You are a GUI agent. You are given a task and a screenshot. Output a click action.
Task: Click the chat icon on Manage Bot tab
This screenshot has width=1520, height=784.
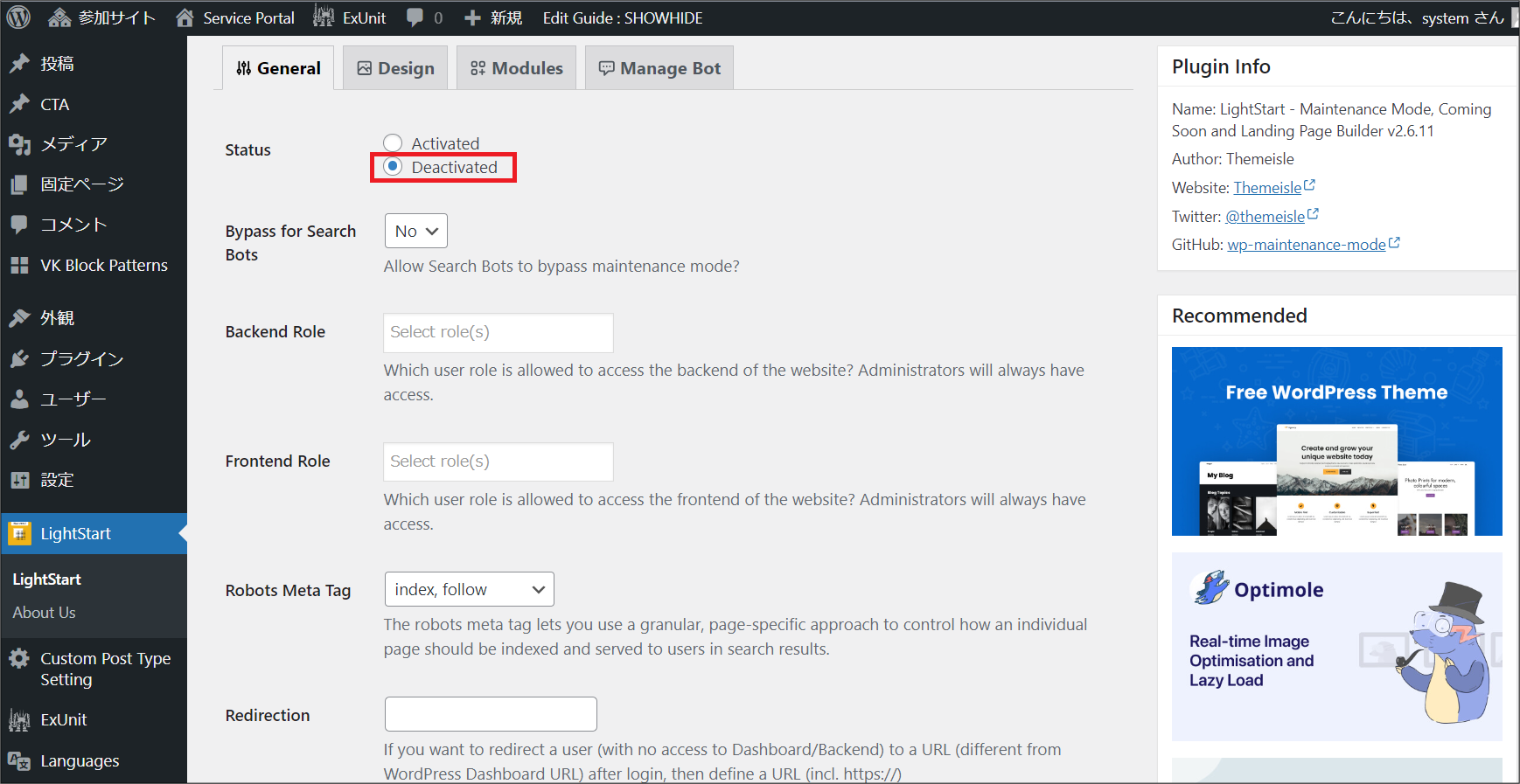(x=606, y=68)
